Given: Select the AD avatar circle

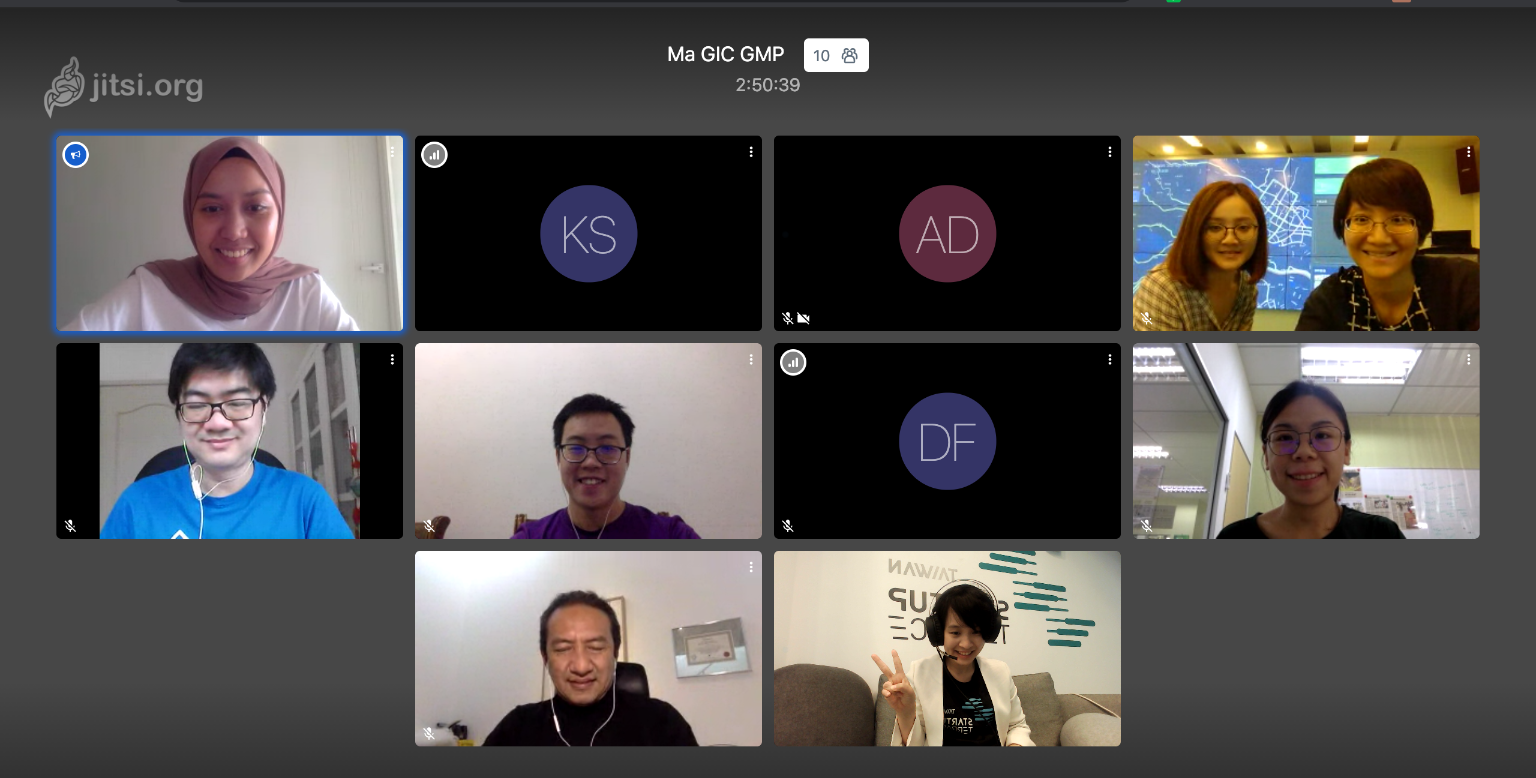Looking at the screenshot, I should [948, 234].
